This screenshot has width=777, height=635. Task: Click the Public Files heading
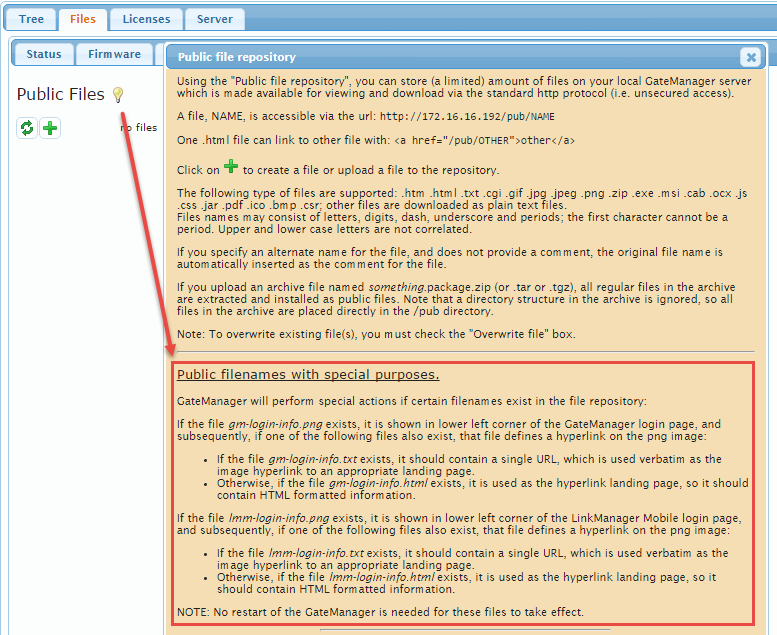[60, 94]
